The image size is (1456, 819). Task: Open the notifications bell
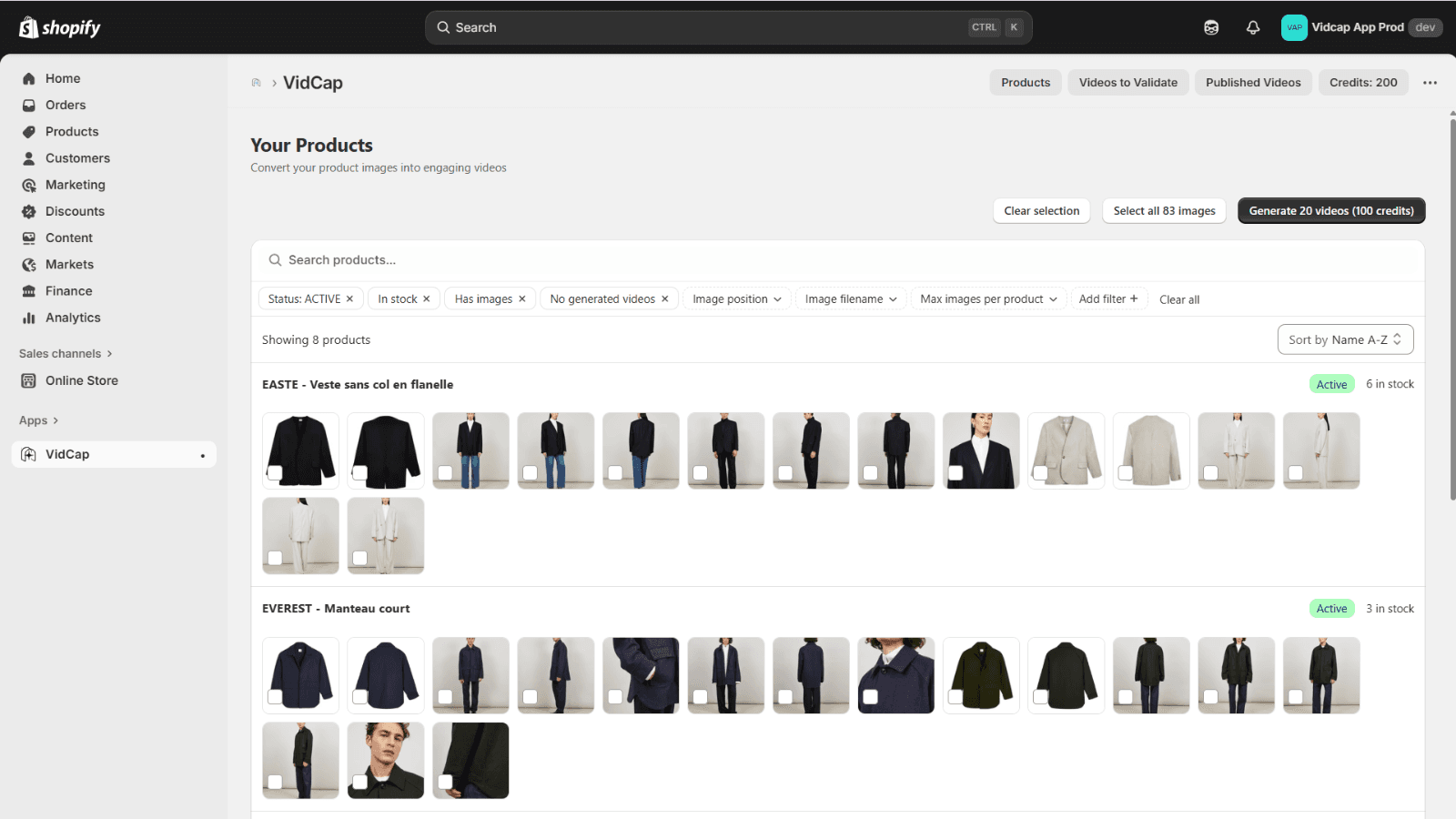click(1253, 27)
